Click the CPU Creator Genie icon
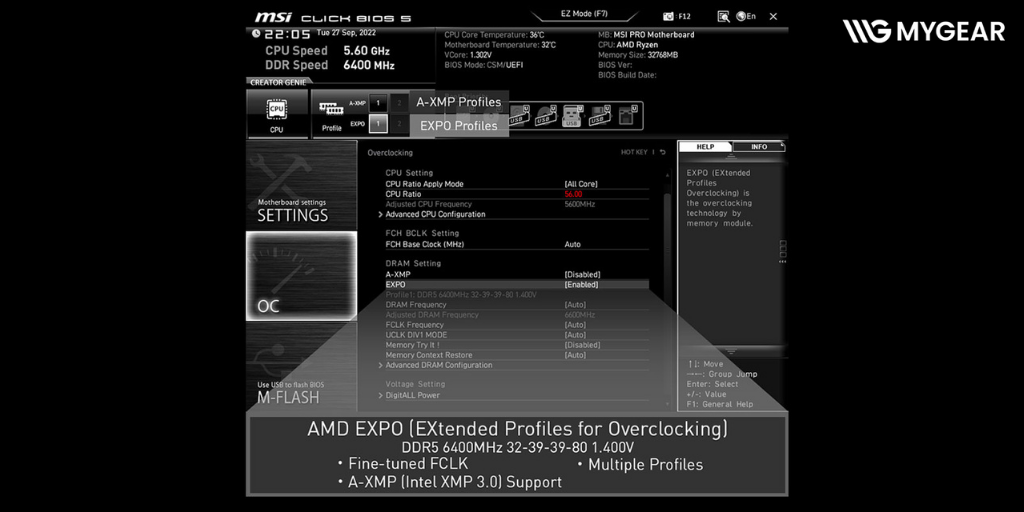 [x=276, y=113]
